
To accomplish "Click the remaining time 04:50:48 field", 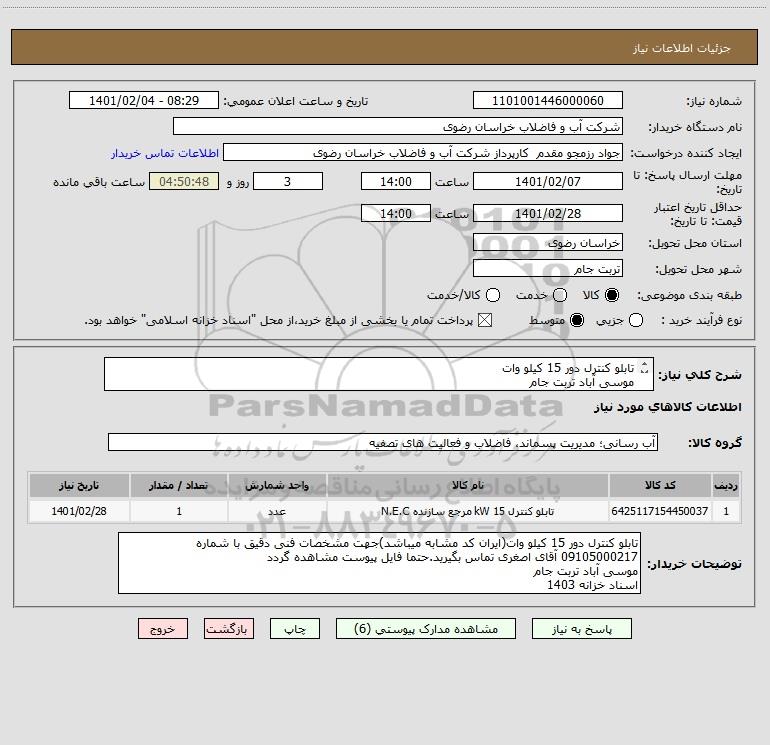I will click(184, 181).
